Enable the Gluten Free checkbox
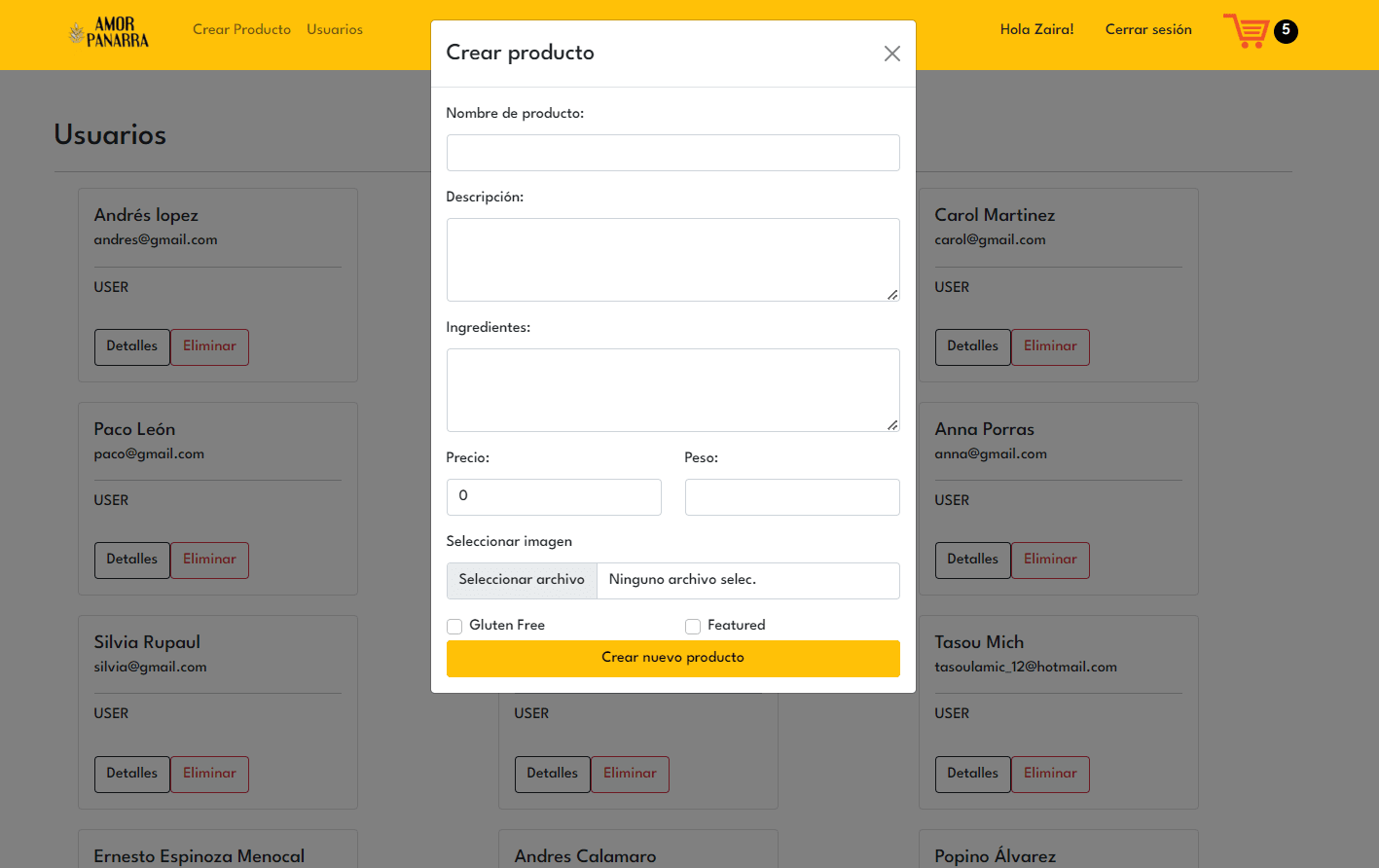 coord(454,626)
